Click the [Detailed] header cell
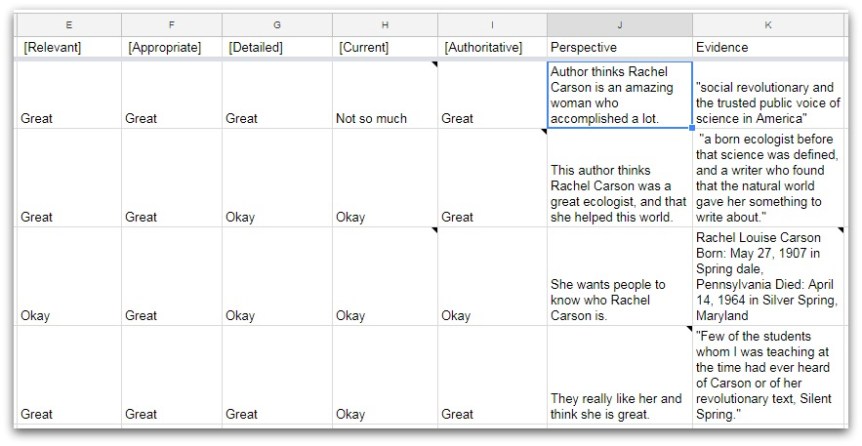The height and width of the screenshot is (446, 862). (277, 47)
